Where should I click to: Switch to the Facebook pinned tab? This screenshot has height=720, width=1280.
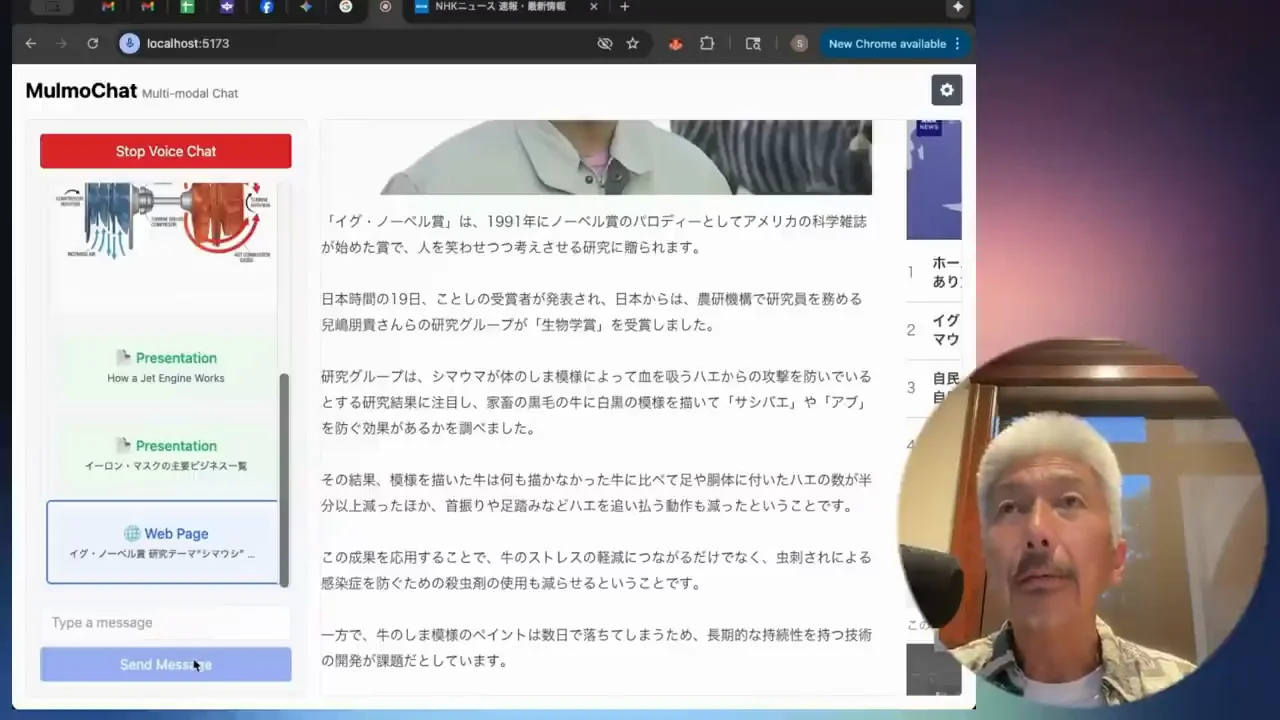(x=266, y=7)
